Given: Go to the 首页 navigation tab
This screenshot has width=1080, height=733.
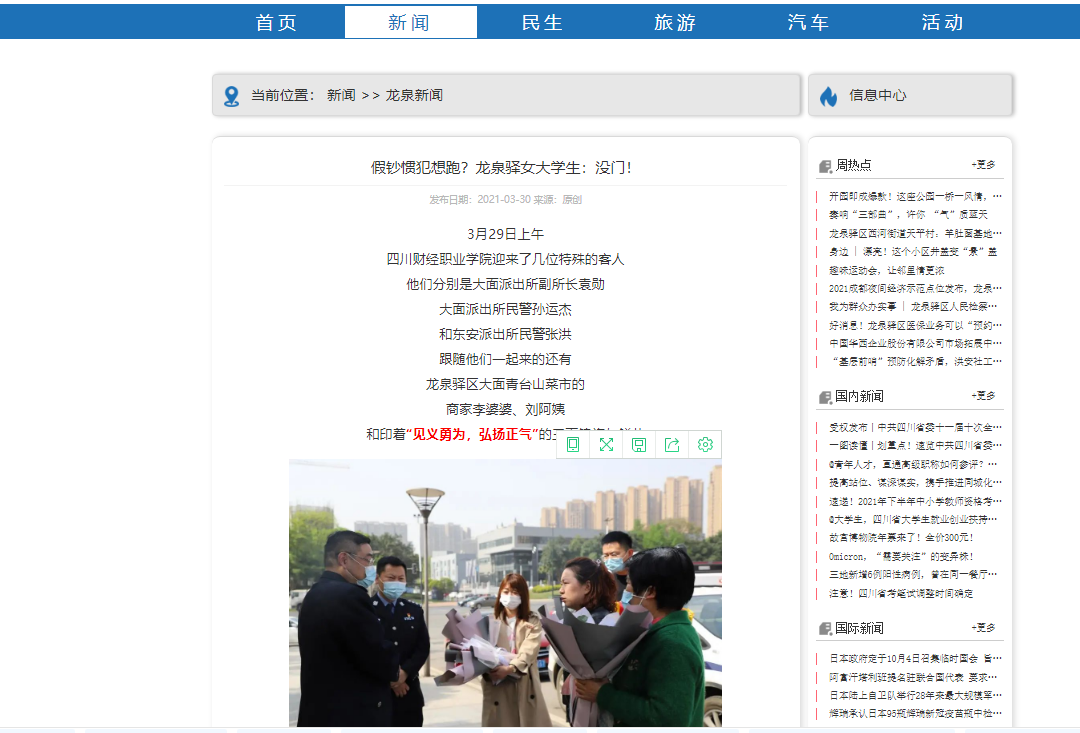Looking at the screenshot, I should click(x=277, y=23).
